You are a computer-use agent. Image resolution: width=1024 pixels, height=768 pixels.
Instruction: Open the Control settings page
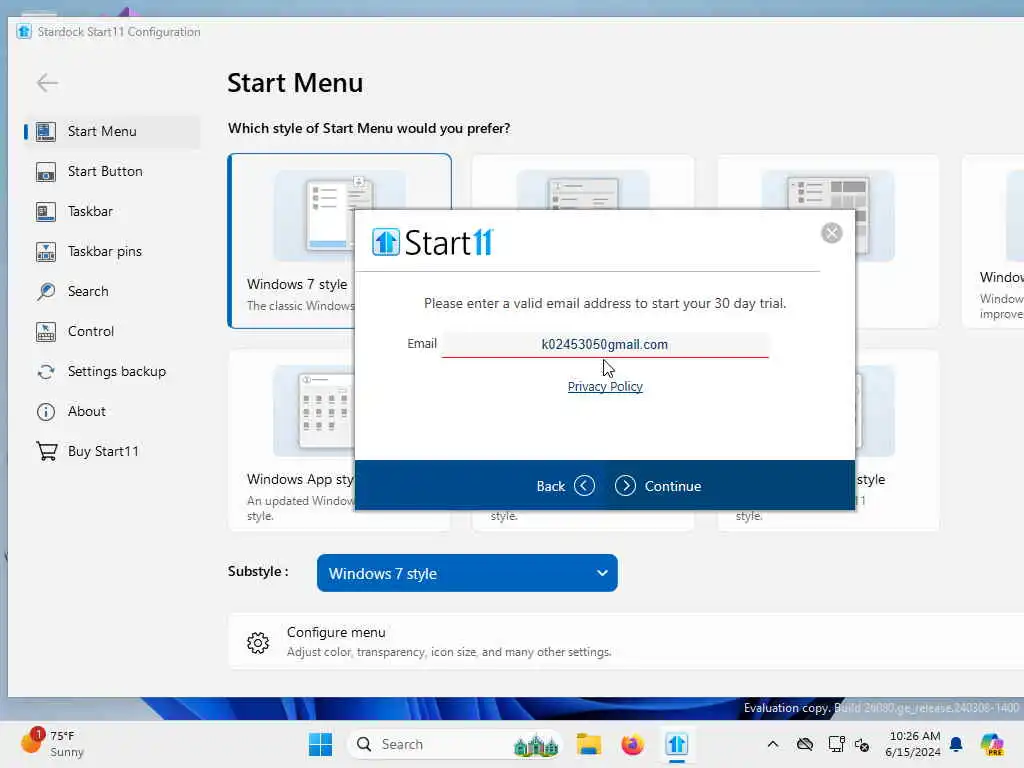click(112, 332)
